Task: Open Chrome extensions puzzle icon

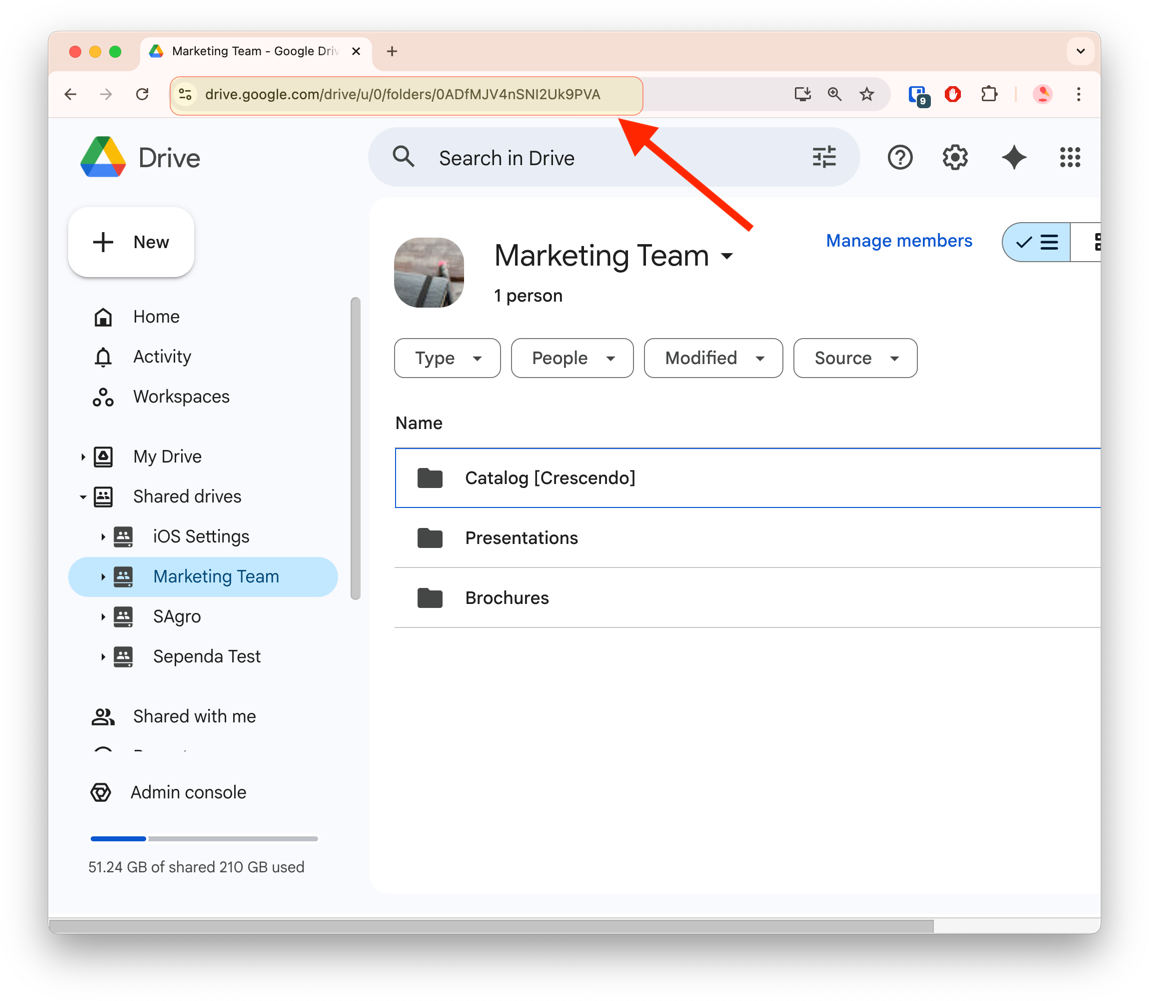Action: pos(989,94)
